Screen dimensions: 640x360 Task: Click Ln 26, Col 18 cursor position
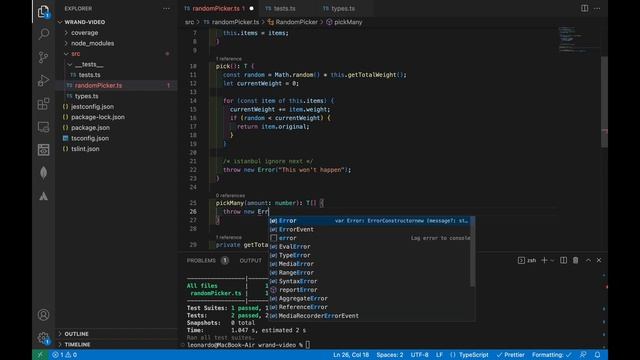(351, 355)
